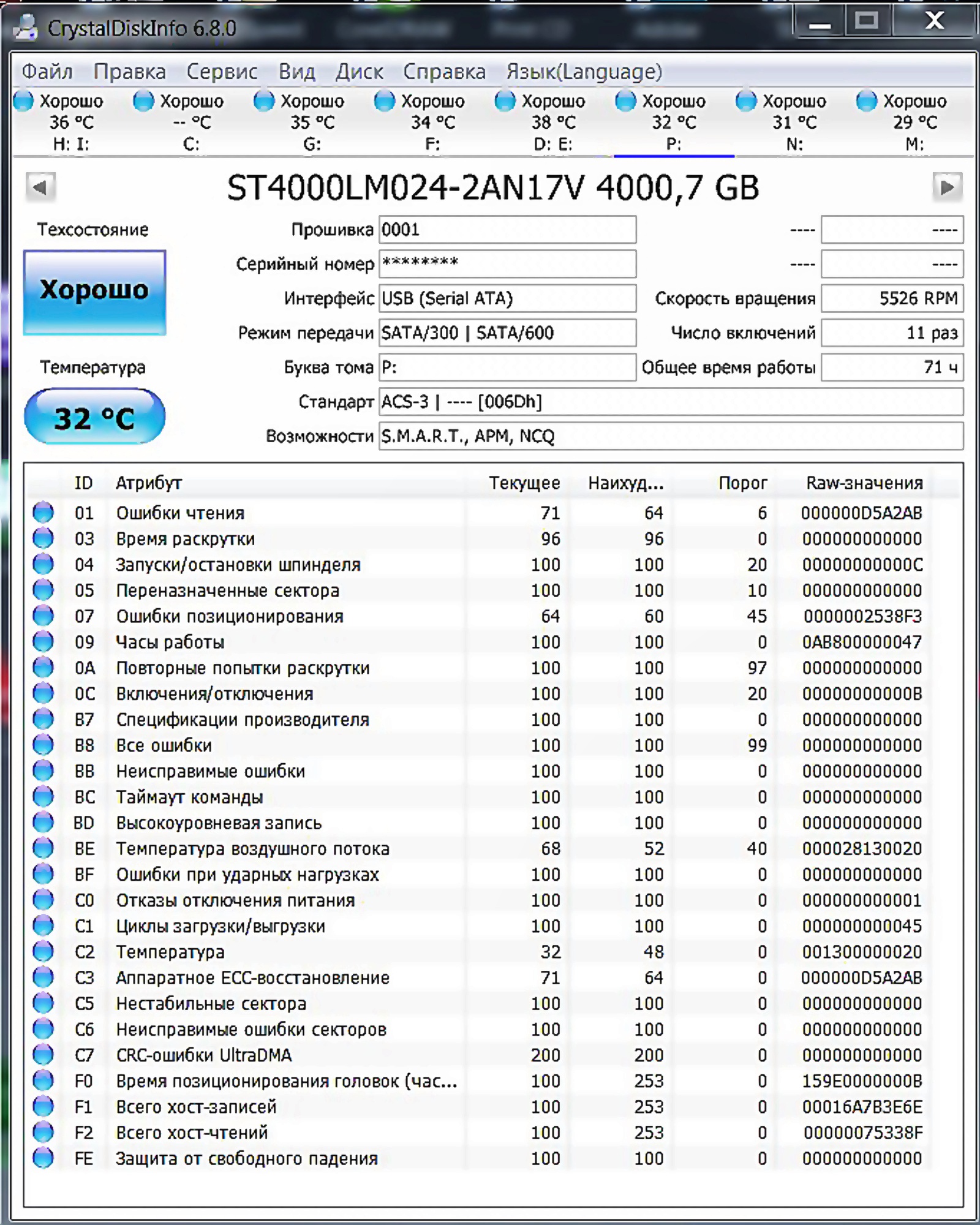Image resolution: width=980 pixels, height=1225 pixels.
Task: Click status orb for Ошибки позиционирования
Action: (x=43, y=615)
